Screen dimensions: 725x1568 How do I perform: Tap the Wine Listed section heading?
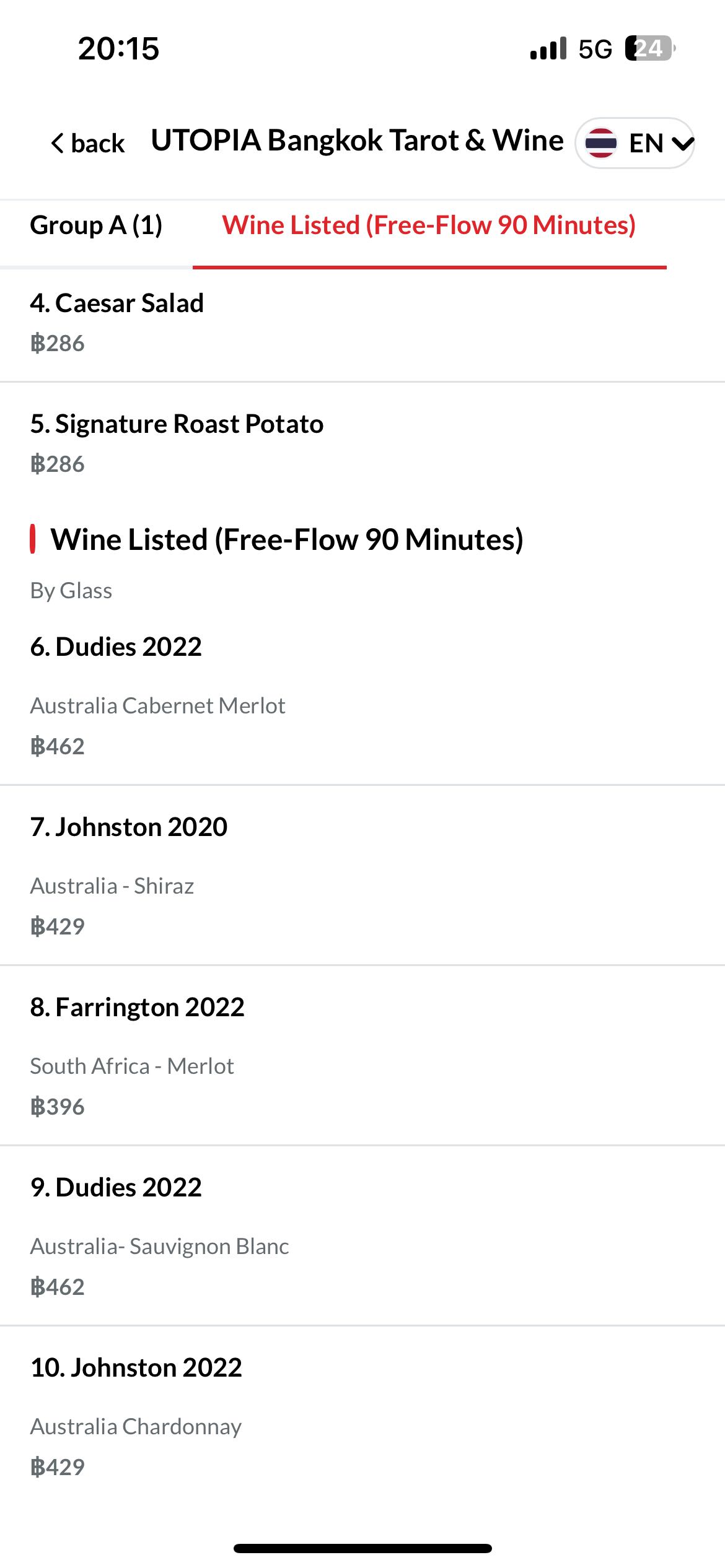pos(287,539)
